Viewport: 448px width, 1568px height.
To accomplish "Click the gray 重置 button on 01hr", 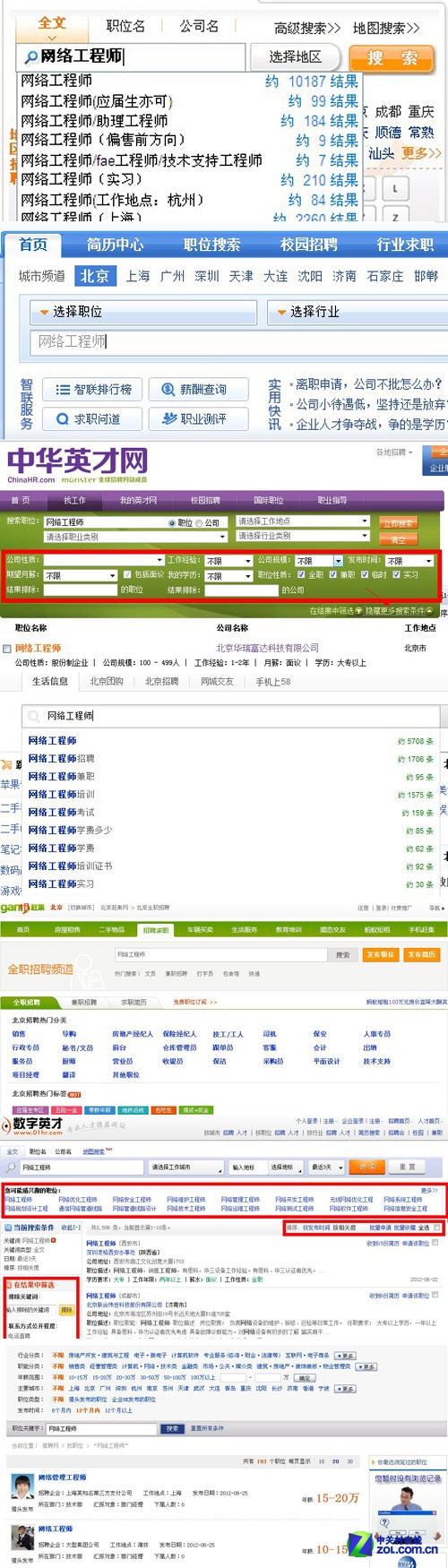I will click(407, 1167).
